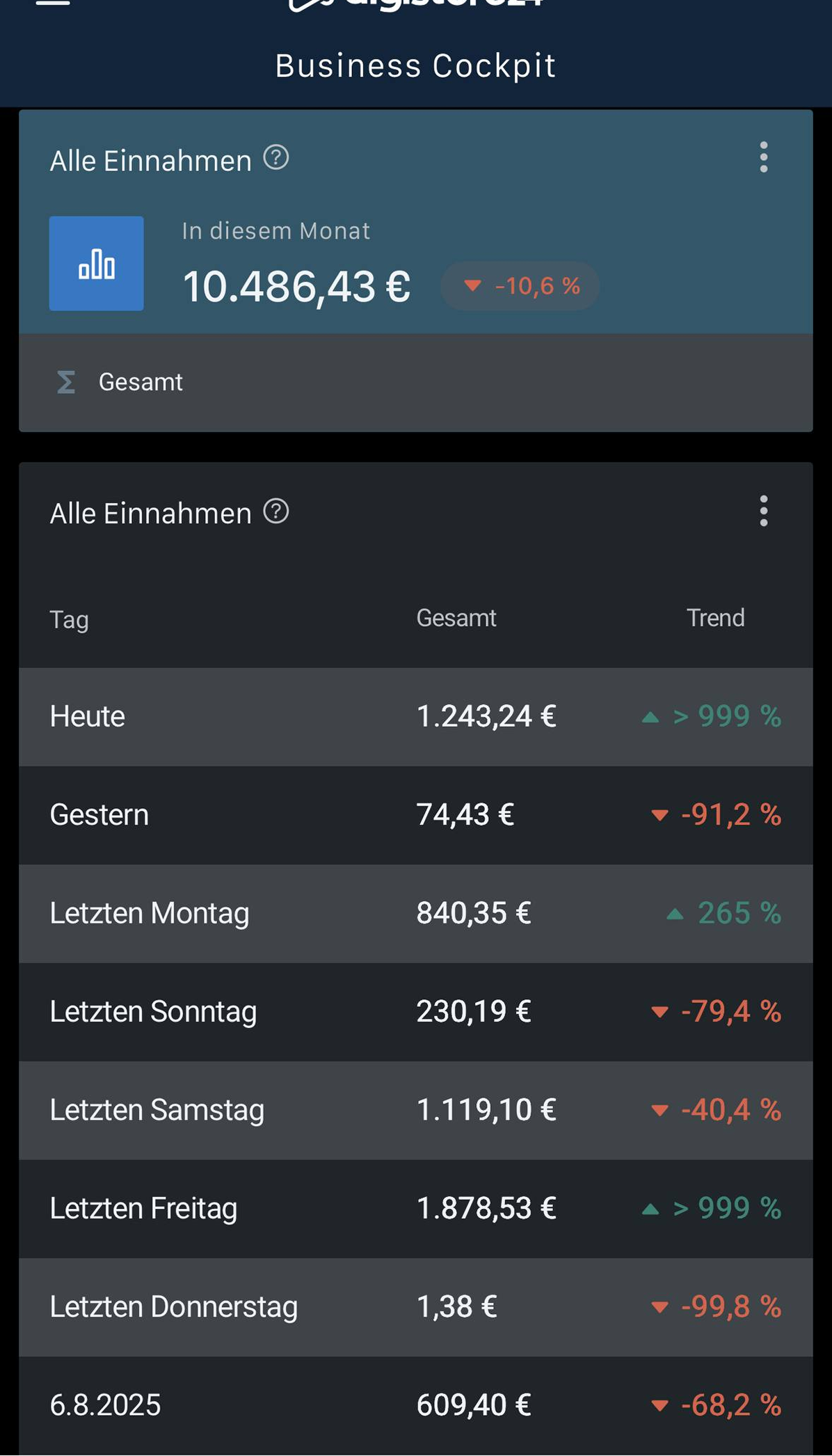This screenshot has height=1456, width=832.
Task: Click the monthly total 10.486,43 €
Action: click(296, 287)
